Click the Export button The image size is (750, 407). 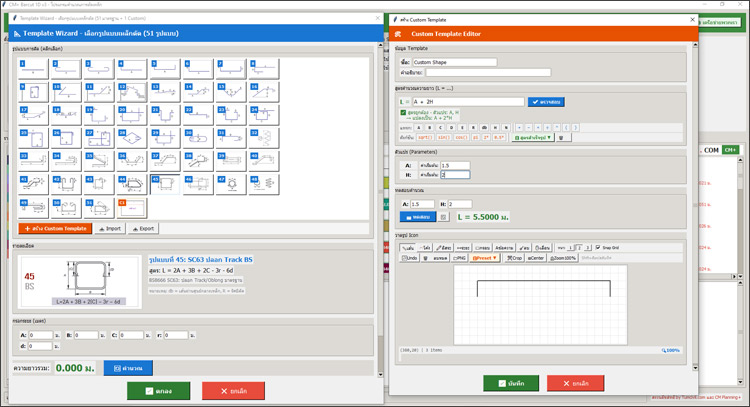pos(142,228)
